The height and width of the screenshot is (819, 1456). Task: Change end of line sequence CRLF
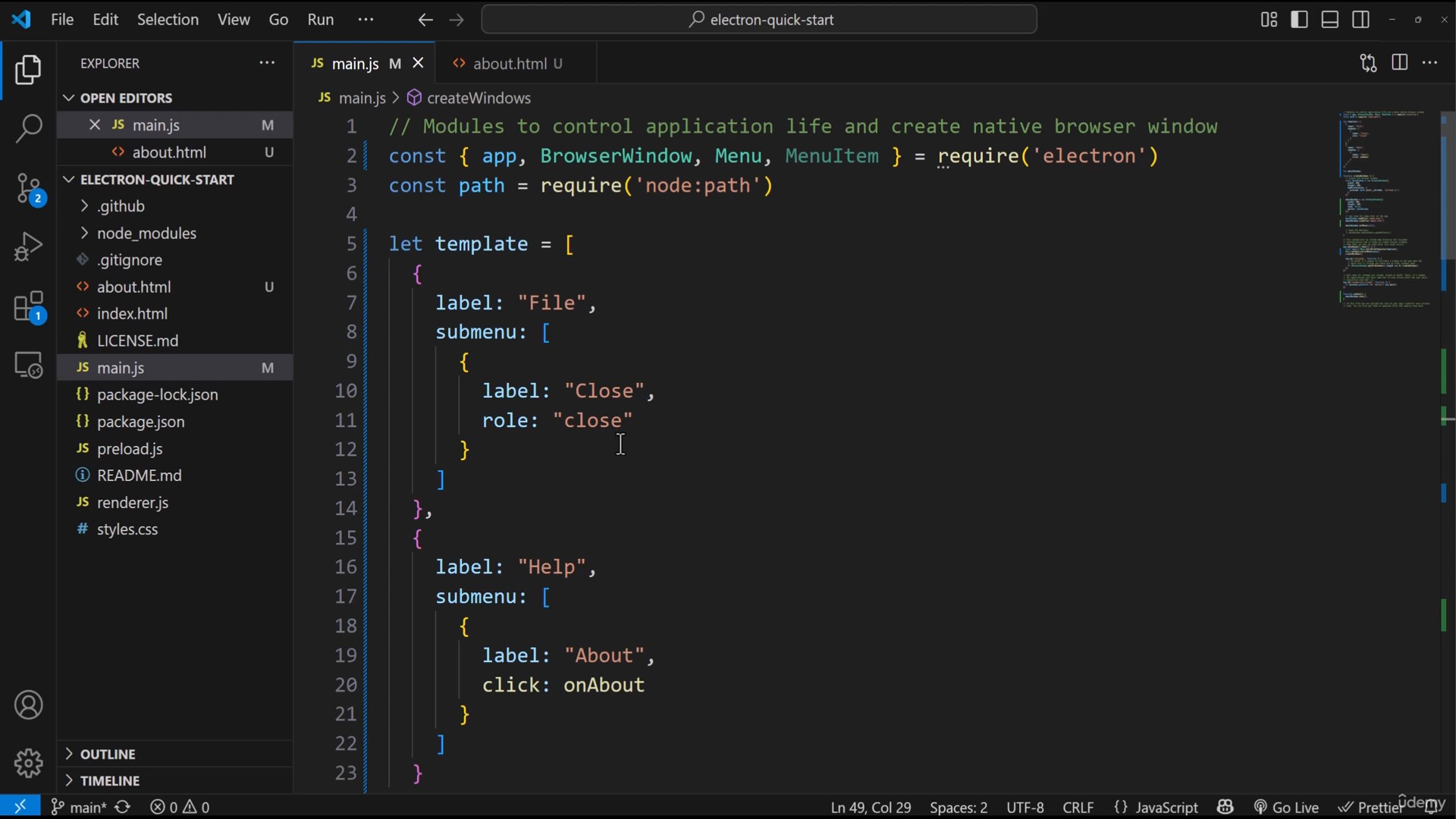(1078, 807)
